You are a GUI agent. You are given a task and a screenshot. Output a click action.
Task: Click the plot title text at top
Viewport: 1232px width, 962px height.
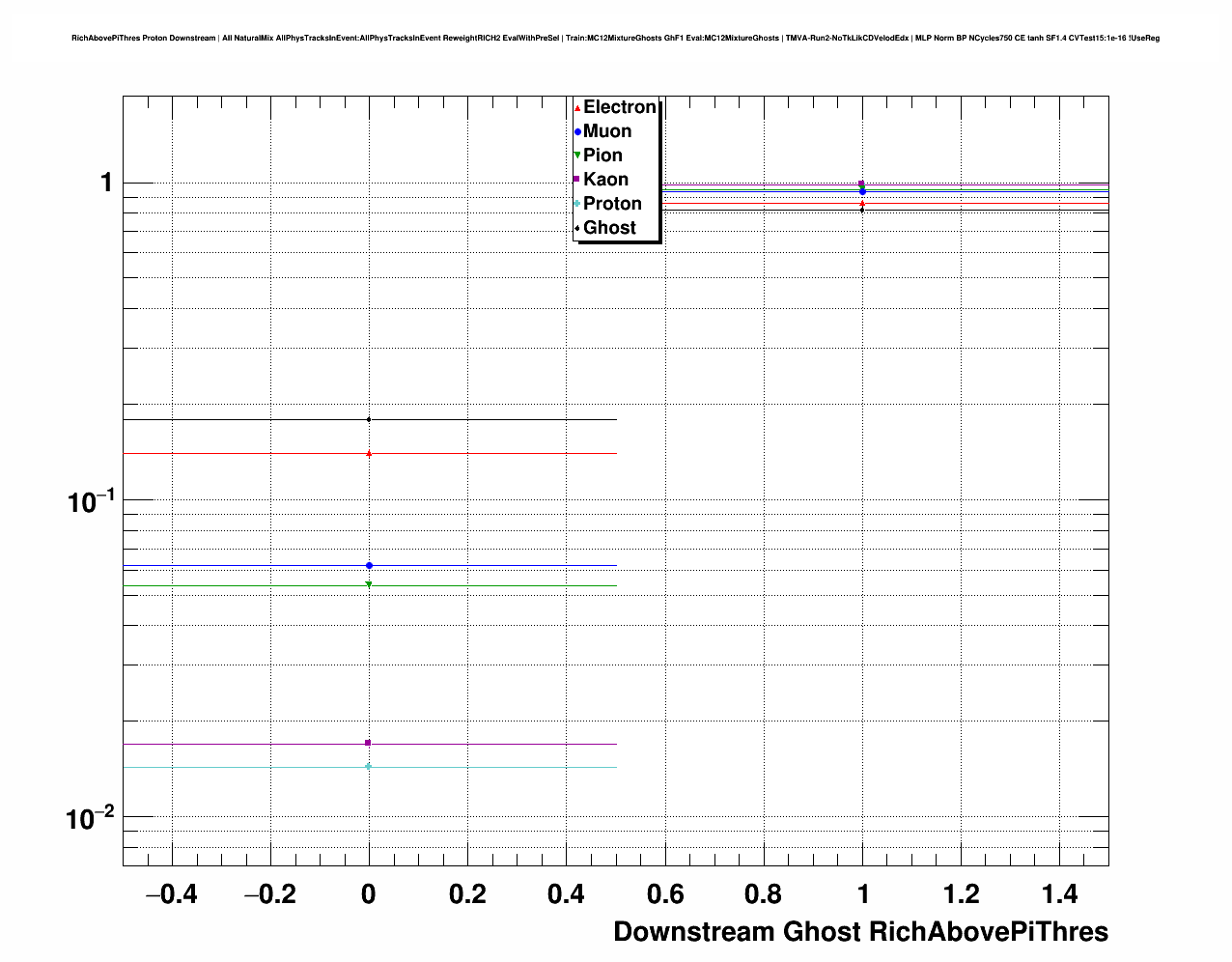[615, 39]
